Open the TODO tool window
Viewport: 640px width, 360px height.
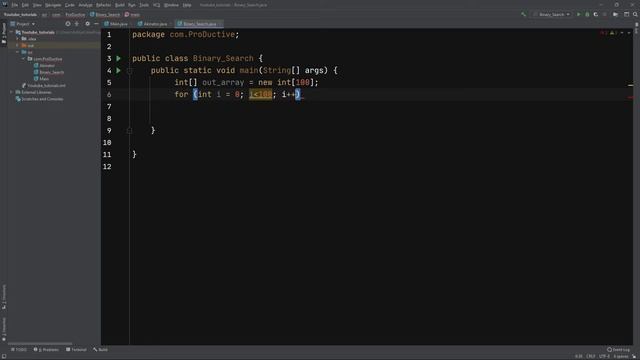(x=19, y=350)
